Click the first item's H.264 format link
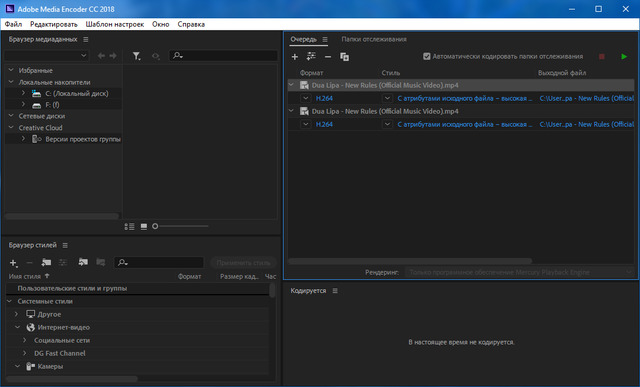Viewport: 640px width, 387px height. tap(324, 98)
